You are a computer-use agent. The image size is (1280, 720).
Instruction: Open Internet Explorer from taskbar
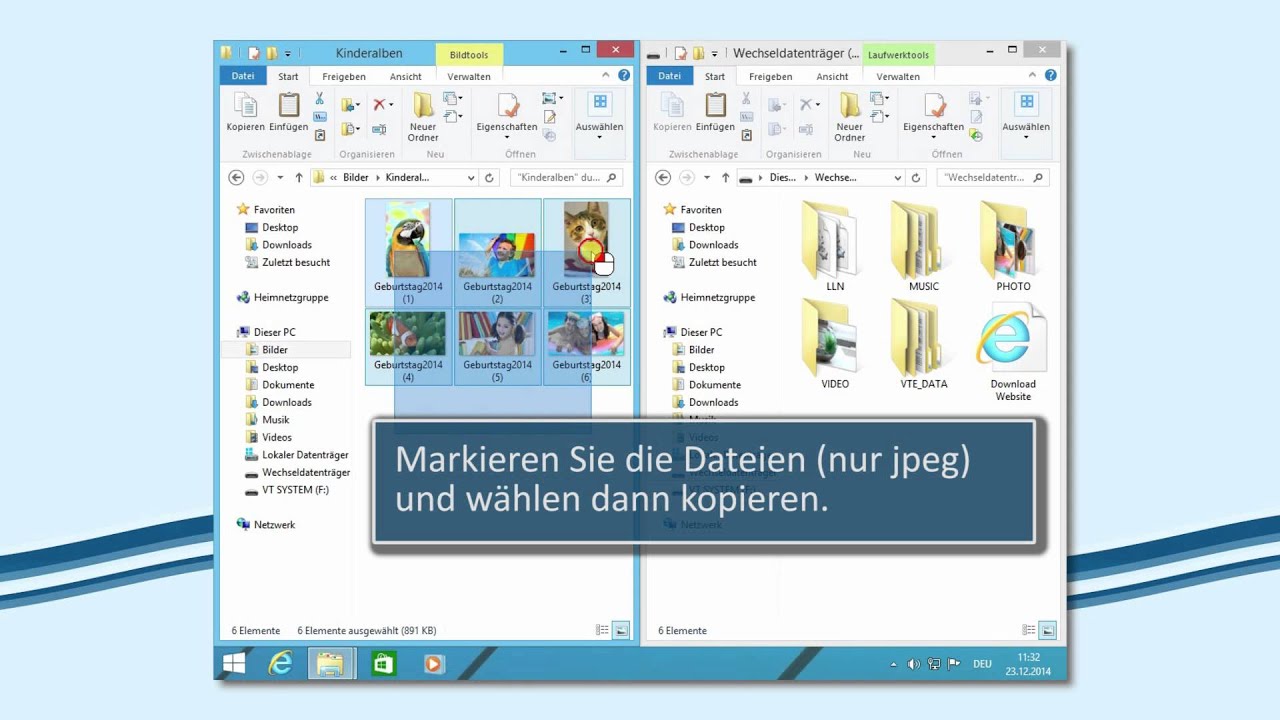pos(280,663)
